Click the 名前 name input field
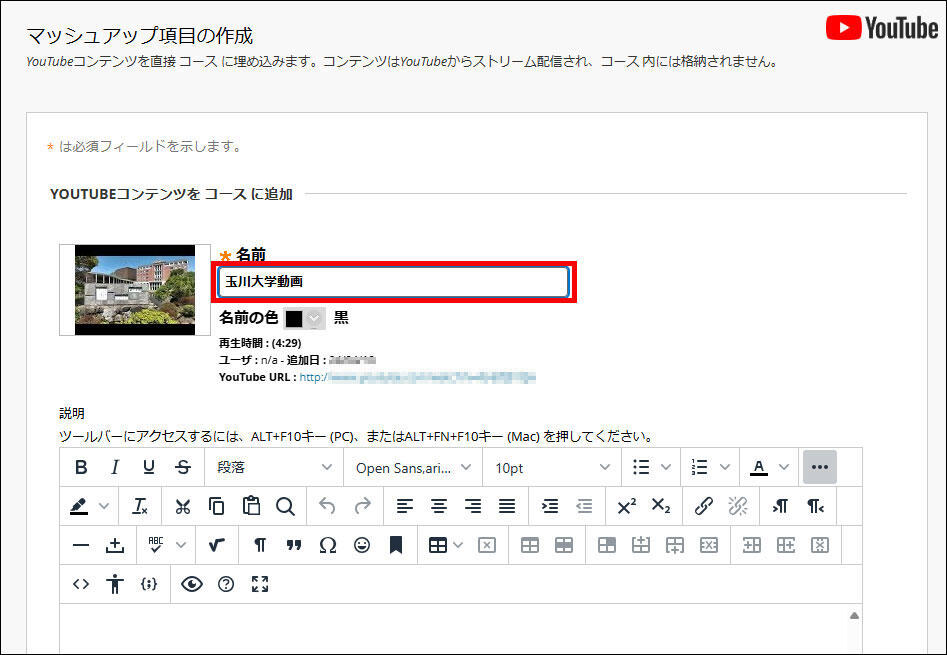 pyautogui.click(x=393, y=281)
